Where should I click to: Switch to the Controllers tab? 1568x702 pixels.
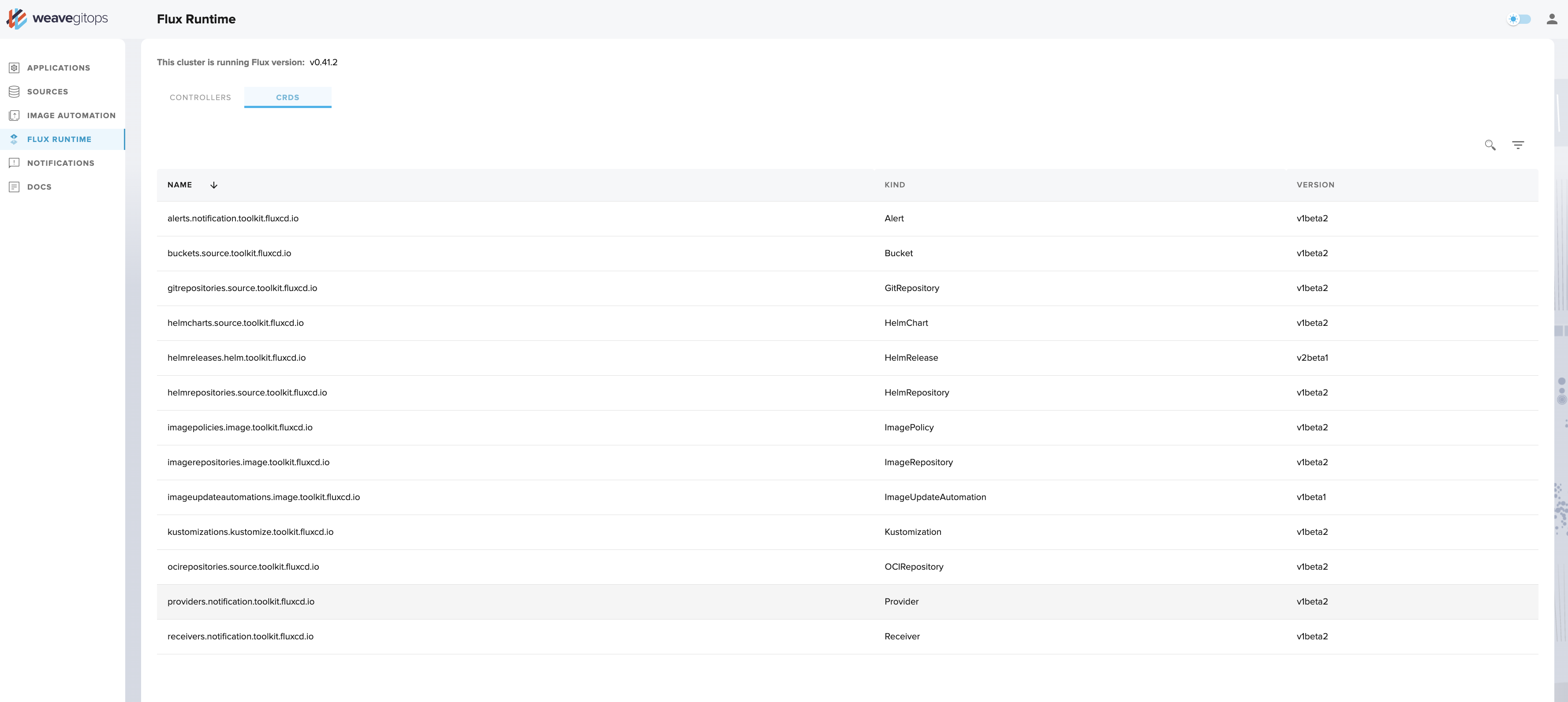coord(200,97)
